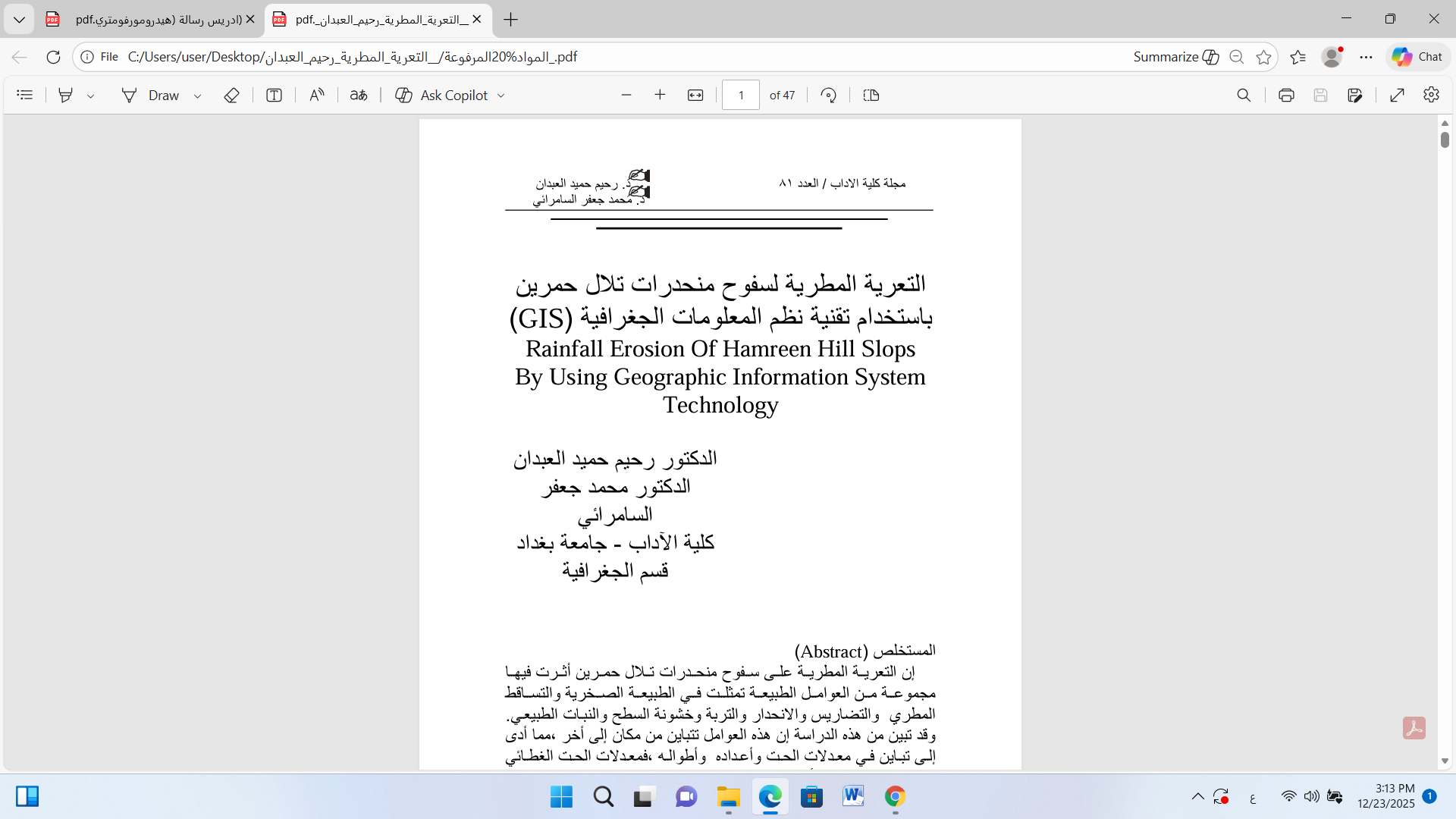Open Settings and more menu

click(x=1366, y=57)
